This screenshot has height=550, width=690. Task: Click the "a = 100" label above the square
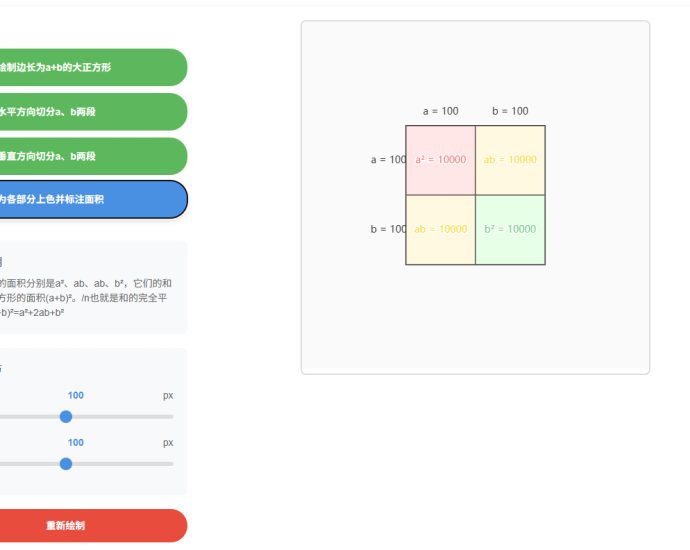click(441, 111)
